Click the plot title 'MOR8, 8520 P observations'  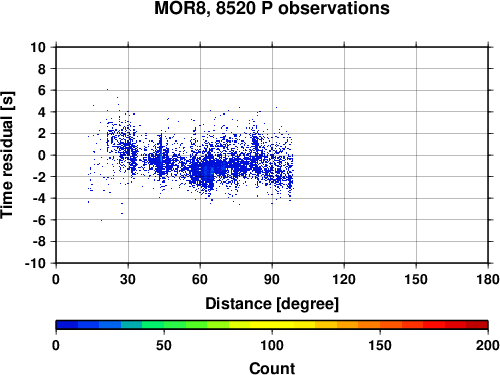click(x=272, y=8)
